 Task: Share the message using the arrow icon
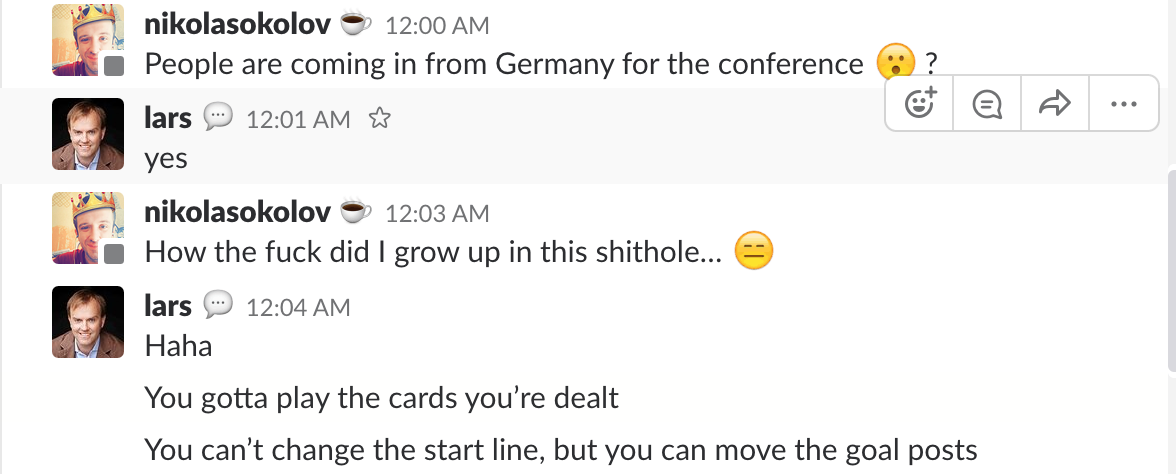pyautogui.click(x=1055, y=104)
